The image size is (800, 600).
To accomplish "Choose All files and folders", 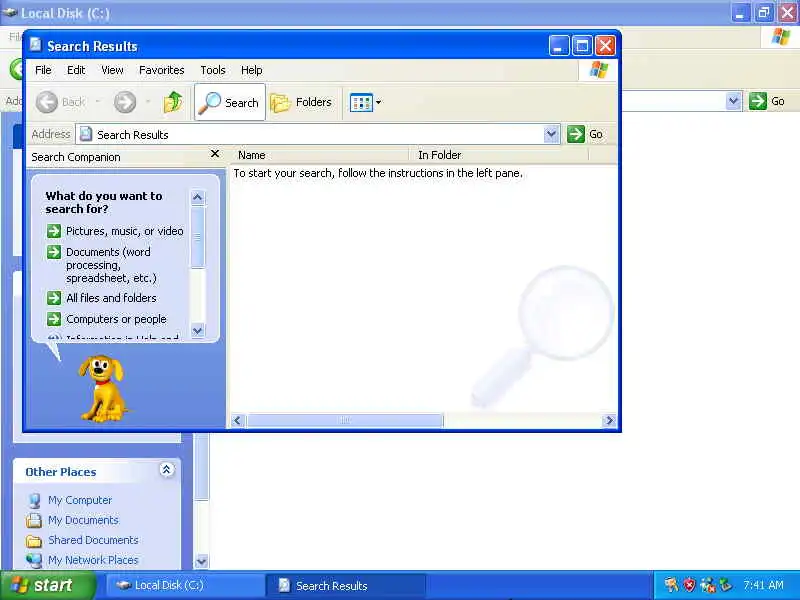I will [111, 298].
